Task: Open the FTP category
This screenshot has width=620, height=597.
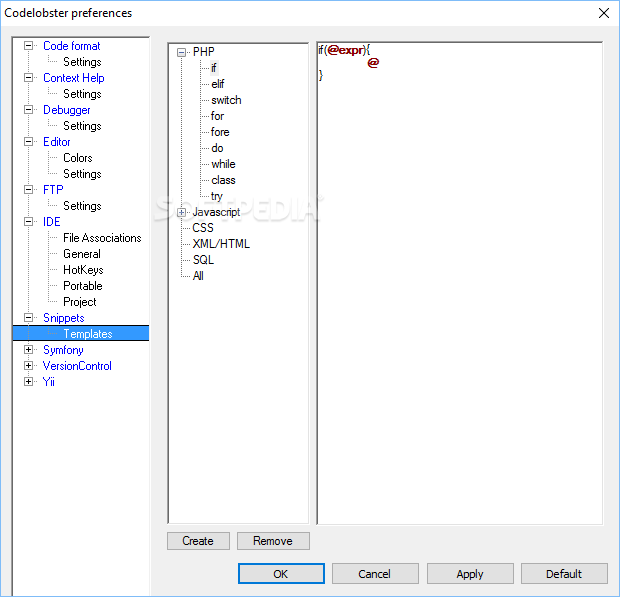Action: (53, 190)
